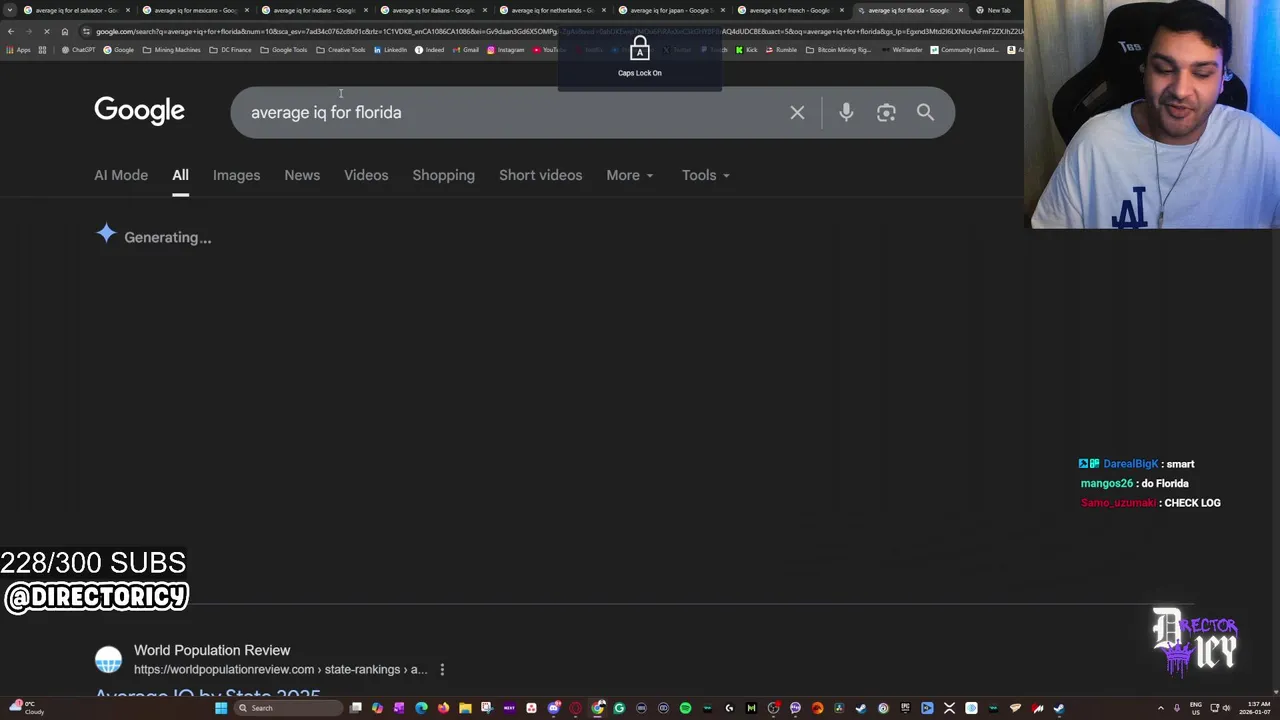This screenshot has width=1280, height=720.
Task: Open the World Population Review result link
Action: coord(208,695)
